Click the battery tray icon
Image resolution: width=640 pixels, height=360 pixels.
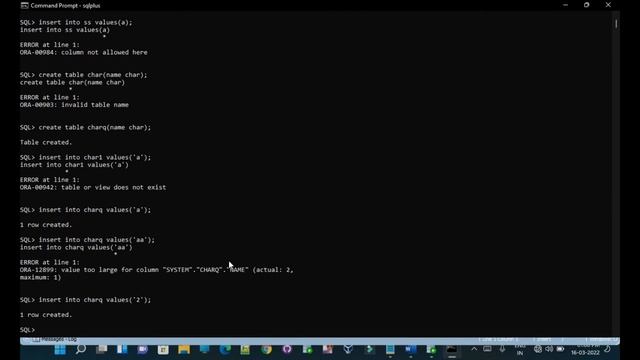tap(560, 349)
